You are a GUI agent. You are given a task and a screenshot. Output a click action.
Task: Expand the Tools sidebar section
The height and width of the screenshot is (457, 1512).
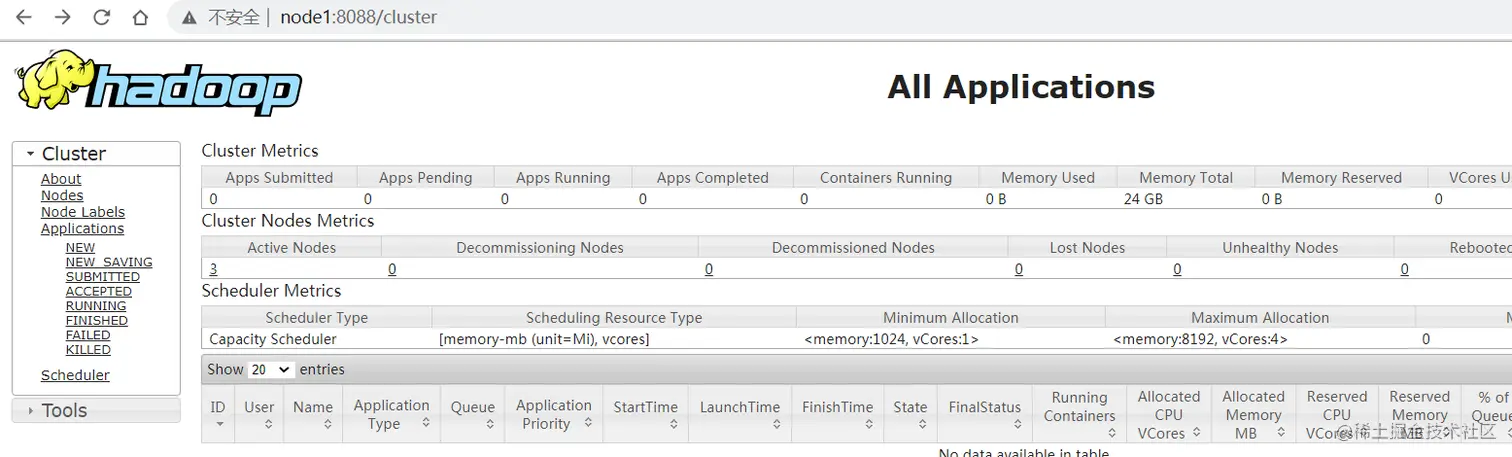[96, 410]
